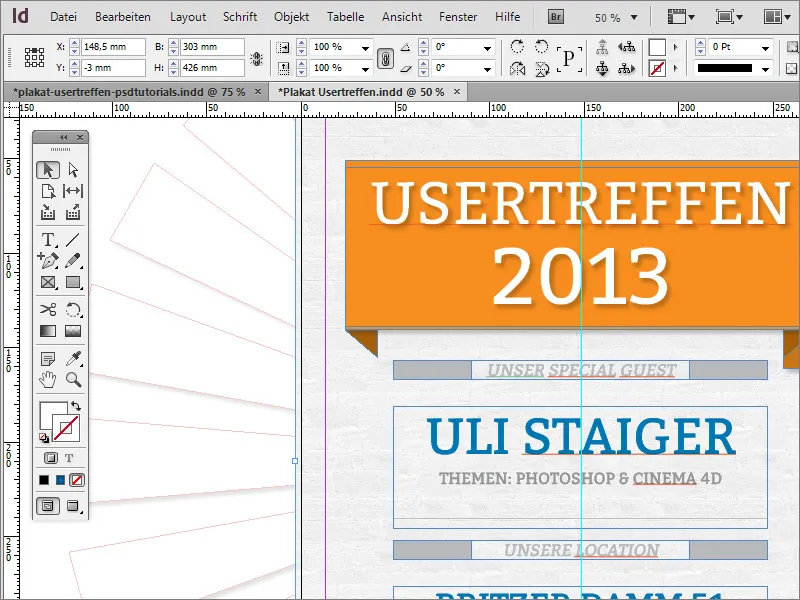Activate the Note tool
The height and width of the screenshot is (600, 800).
click(48, 359)
